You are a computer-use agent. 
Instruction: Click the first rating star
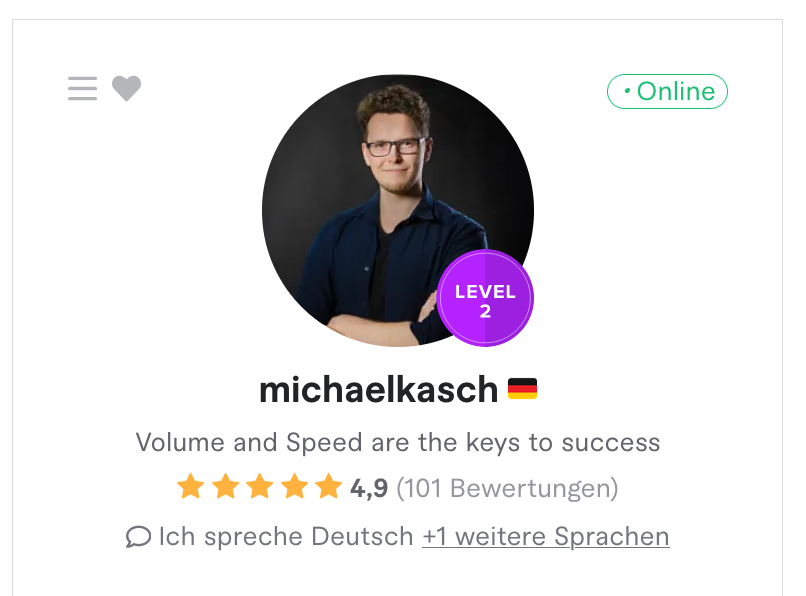pos(191,486)
